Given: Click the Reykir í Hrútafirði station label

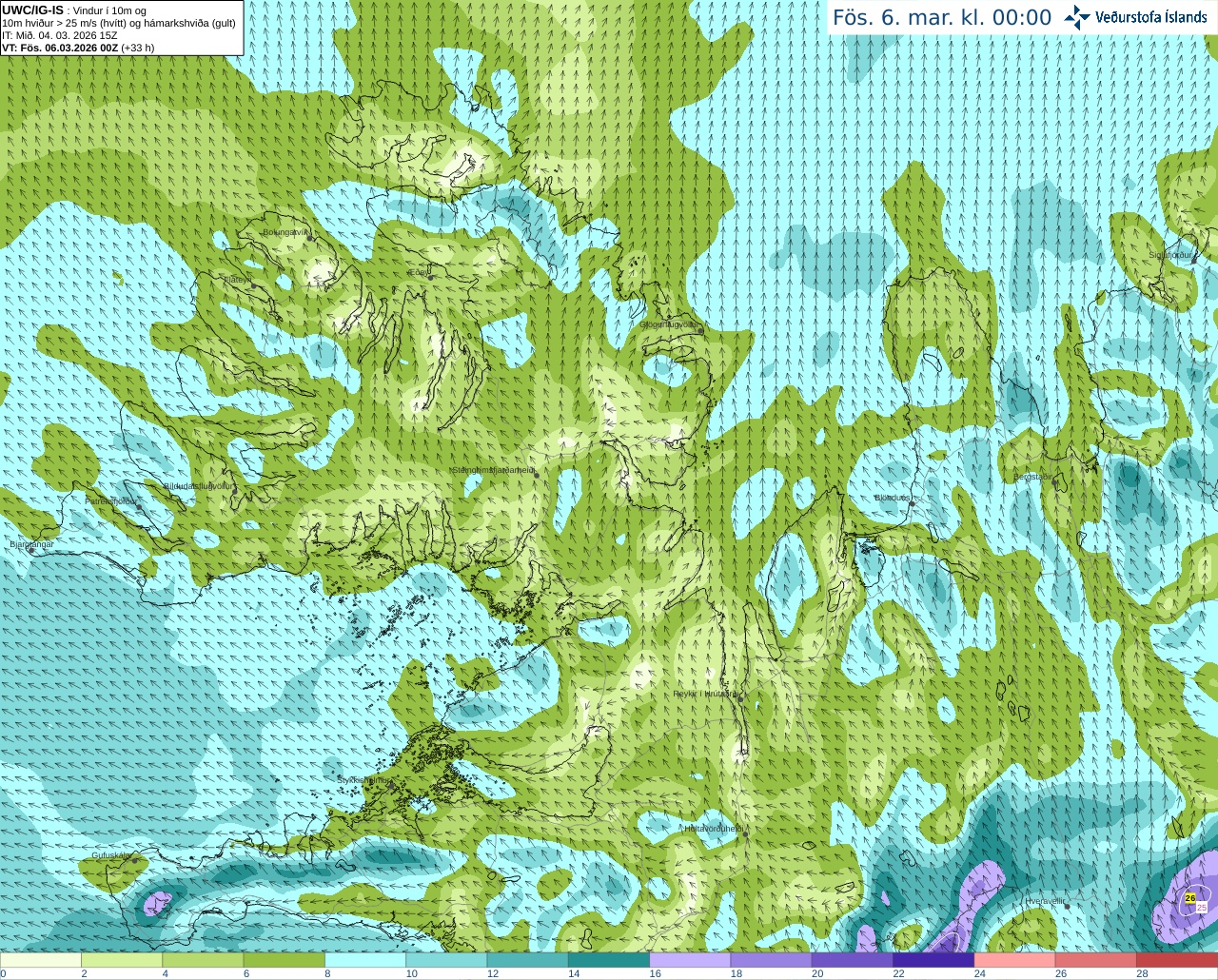Looking at the screenshot, I should 706,694.
